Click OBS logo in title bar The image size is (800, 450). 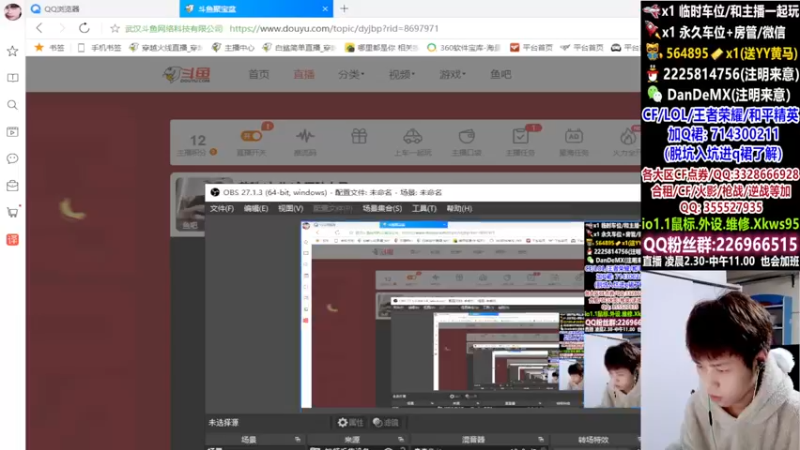[x=215, y=192]
